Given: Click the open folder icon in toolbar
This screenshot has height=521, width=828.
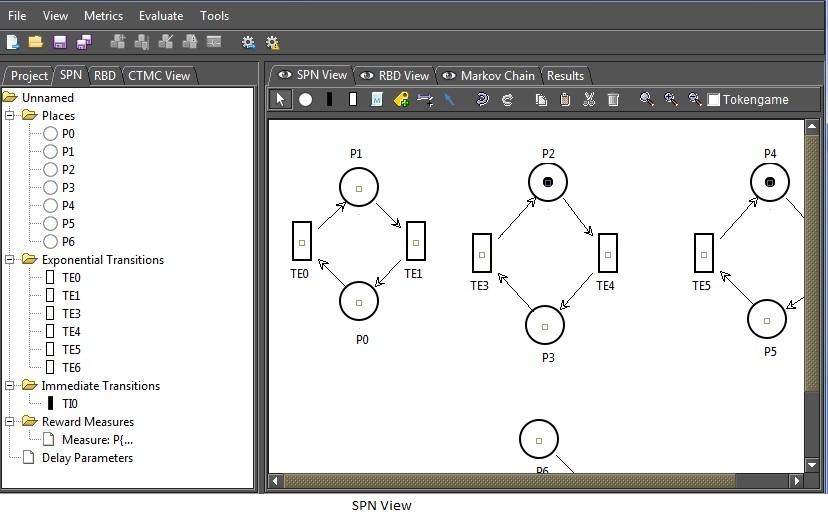Looking at the screenshot, I should tap(35, 42).
